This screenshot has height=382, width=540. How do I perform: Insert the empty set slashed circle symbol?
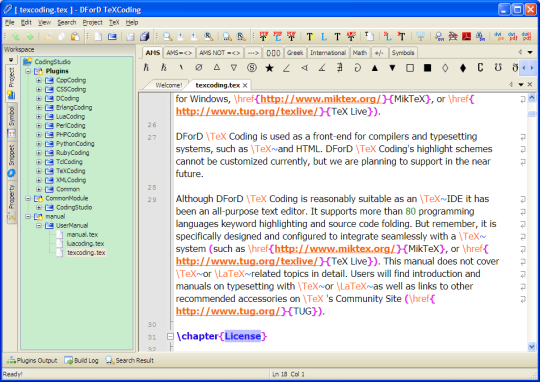click(x=199, y=68)
